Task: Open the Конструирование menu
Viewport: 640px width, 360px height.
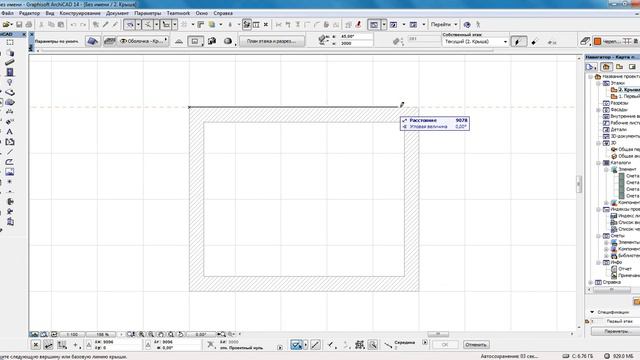Action: [x=80, y=13]
